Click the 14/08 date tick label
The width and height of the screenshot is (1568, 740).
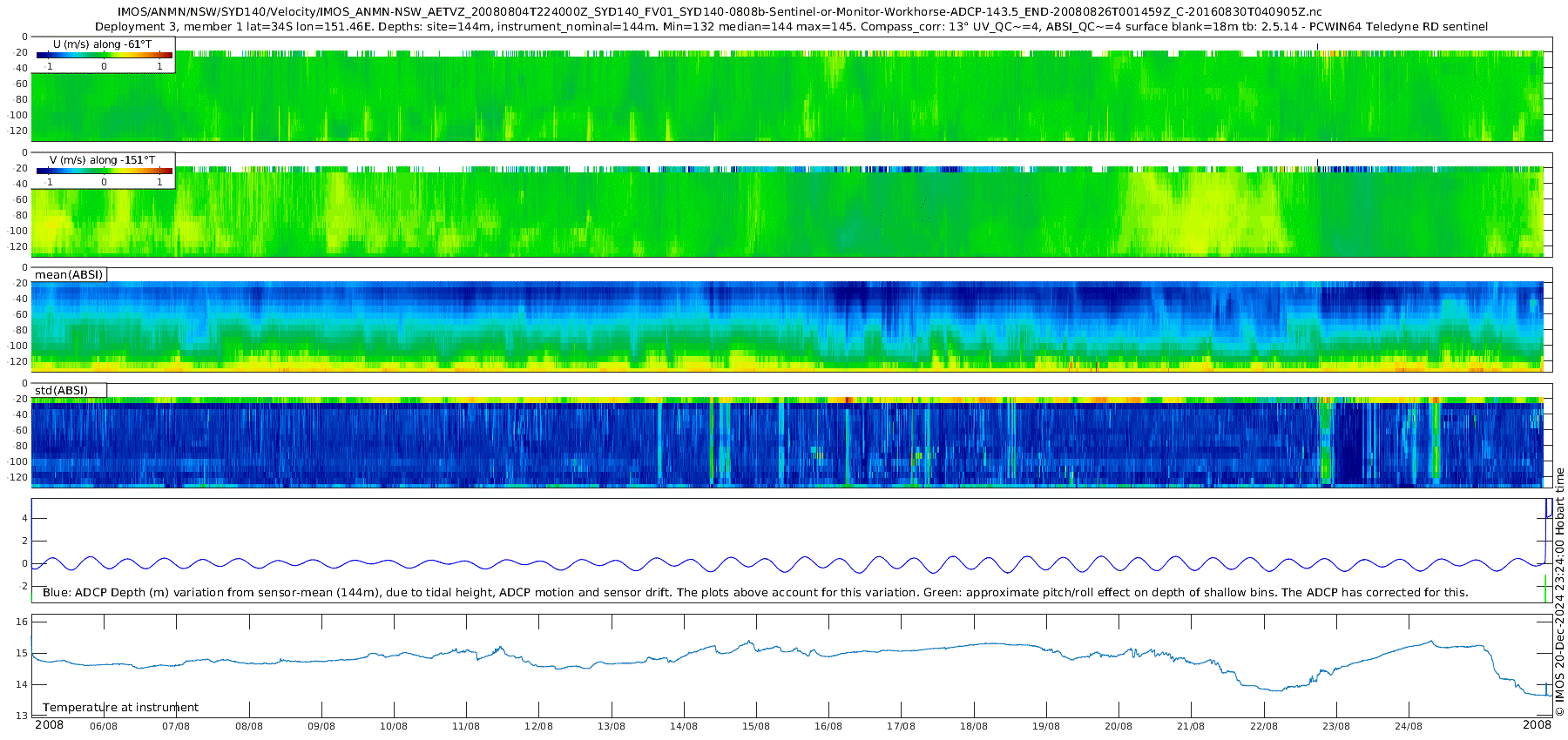pos(684,726)
